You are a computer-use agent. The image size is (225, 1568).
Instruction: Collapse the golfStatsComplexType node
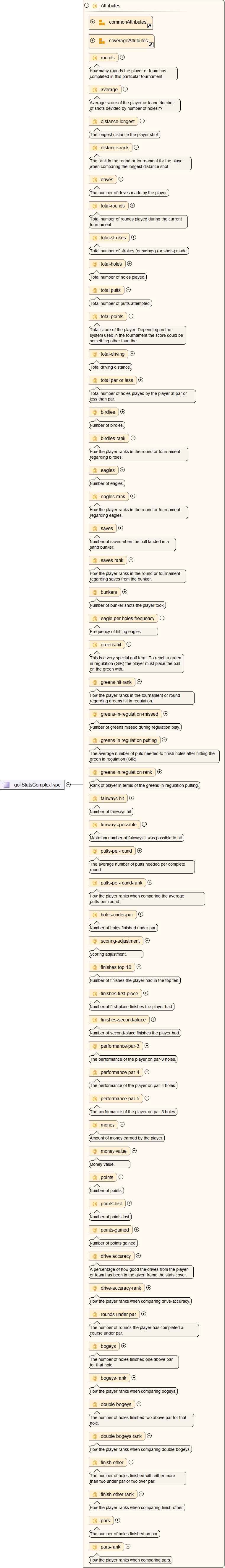[x=68, y=785]
